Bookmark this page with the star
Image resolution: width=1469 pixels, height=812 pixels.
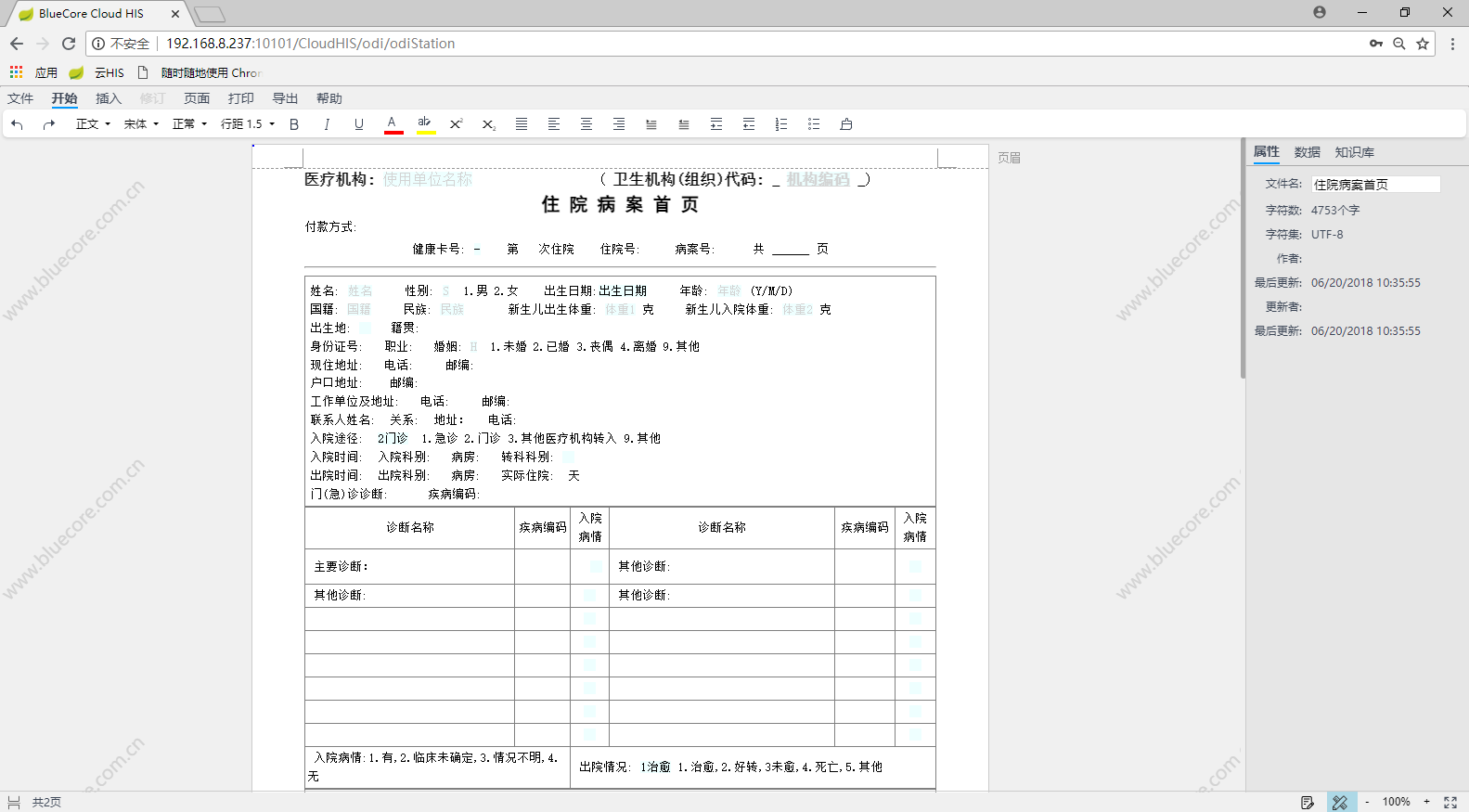[x=1423, y=44]
